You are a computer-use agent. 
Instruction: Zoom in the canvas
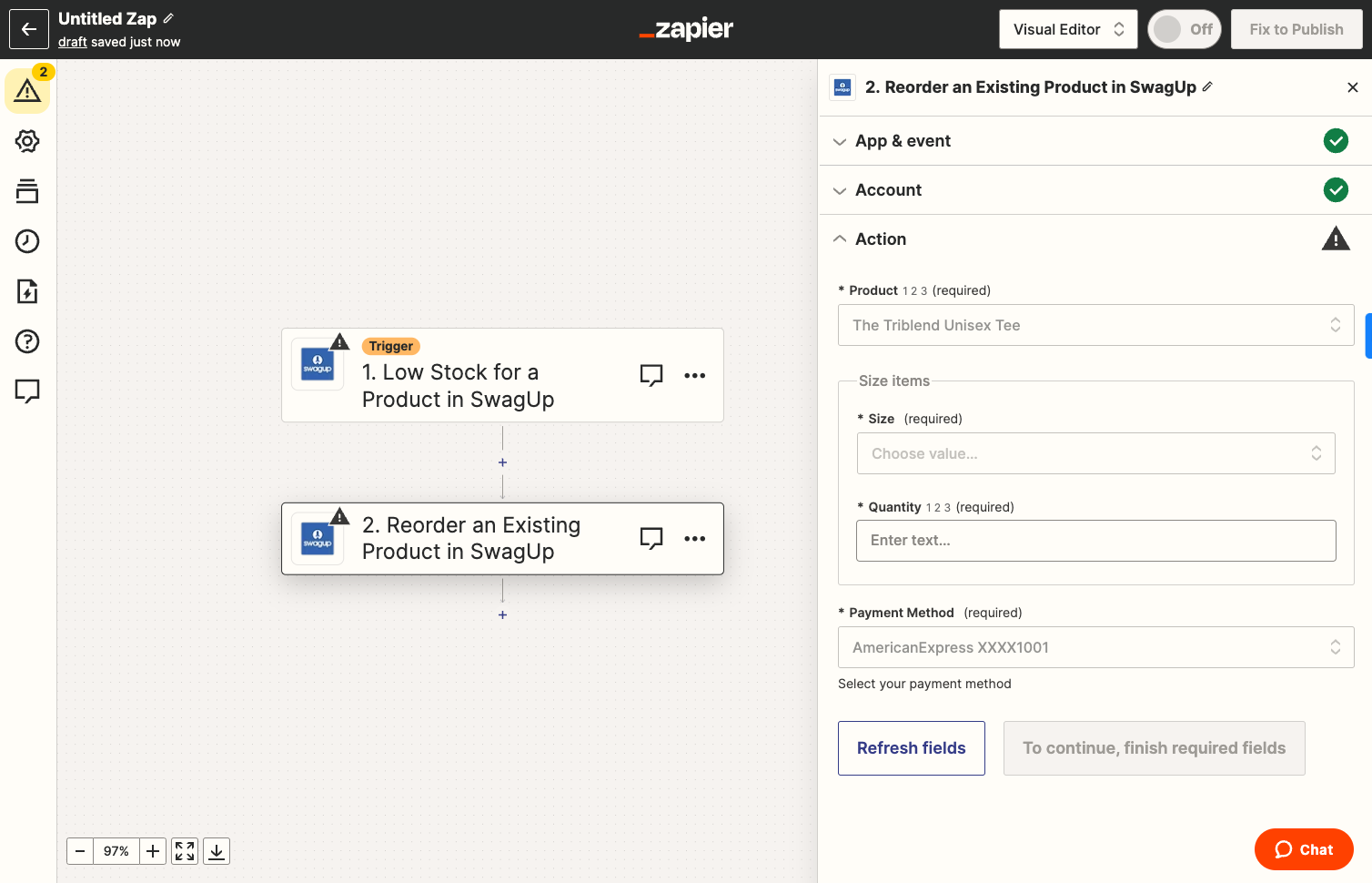coord(153,851)
